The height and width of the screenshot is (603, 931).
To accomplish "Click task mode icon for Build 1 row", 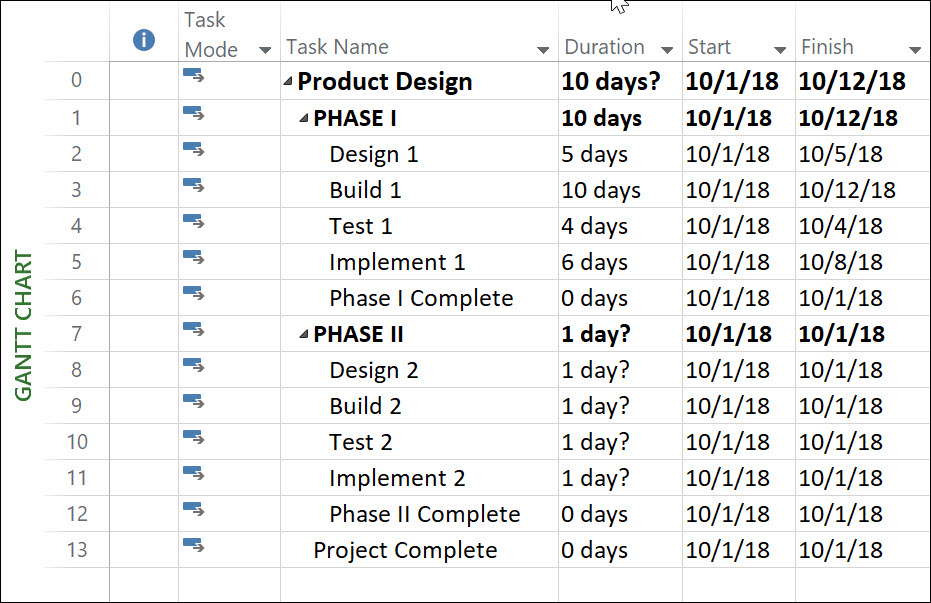I will pos(194,185).
